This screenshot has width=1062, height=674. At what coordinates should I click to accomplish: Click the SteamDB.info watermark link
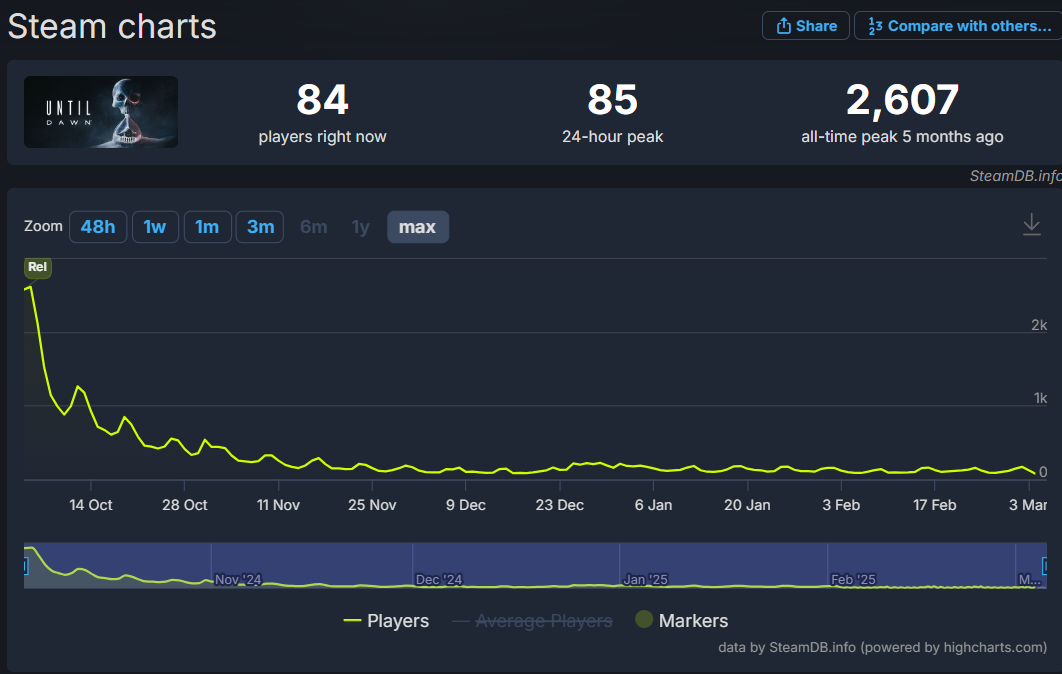[x=1015, y=176]
